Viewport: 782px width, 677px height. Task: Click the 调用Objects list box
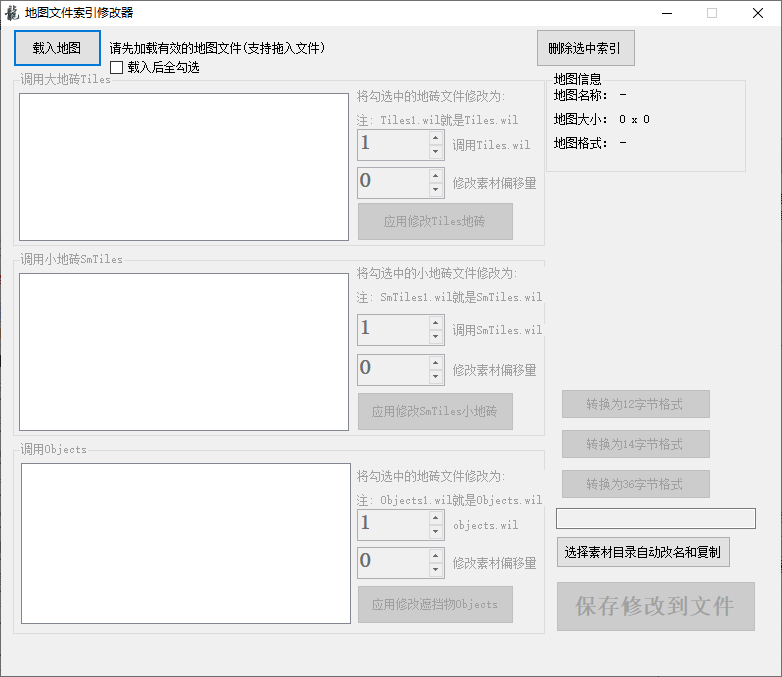(x=186, y=543)
